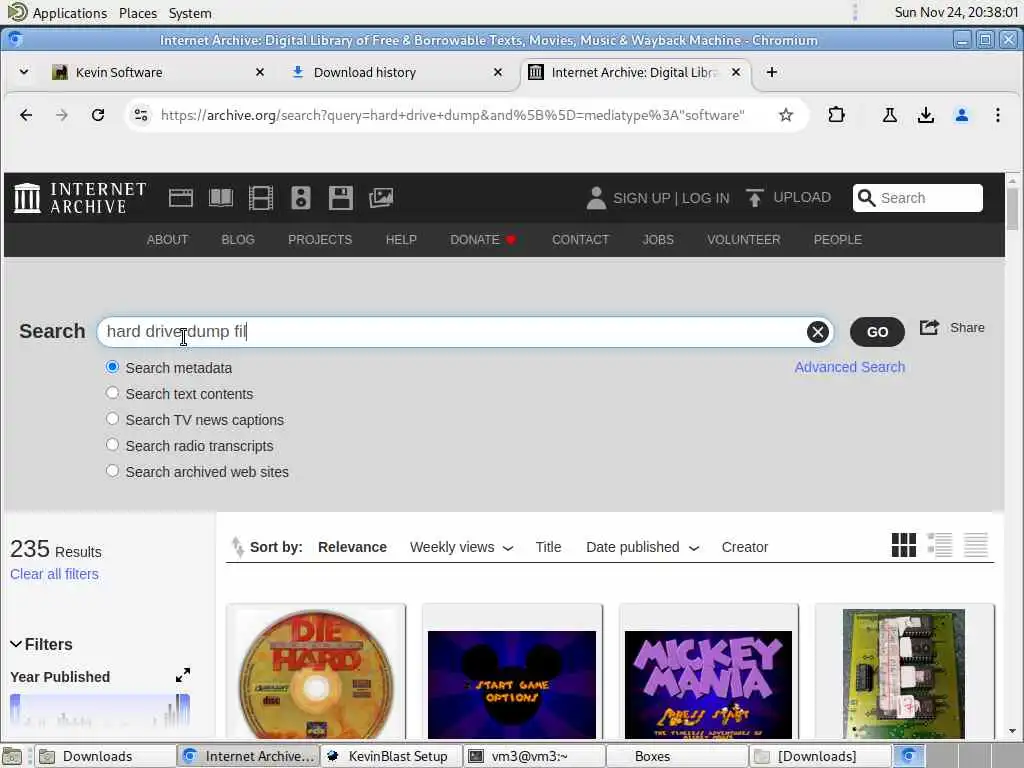Collapse the Filters section
Screen dimensions: 1024x768
point(41,645)
